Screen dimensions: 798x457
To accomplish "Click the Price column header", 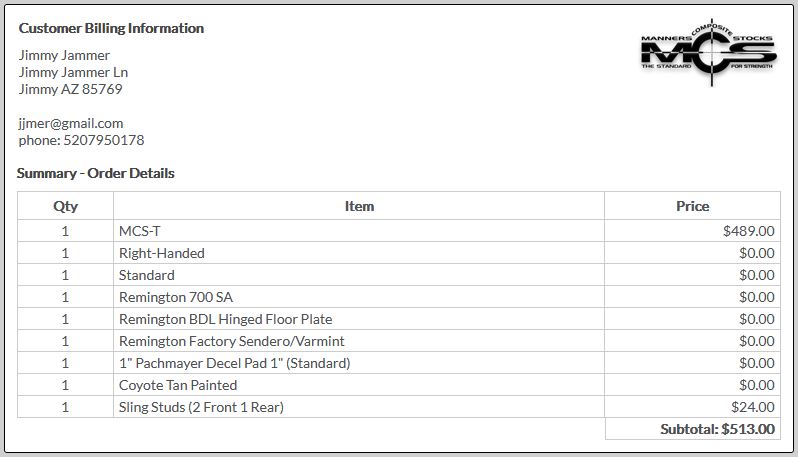I will 692,206.
